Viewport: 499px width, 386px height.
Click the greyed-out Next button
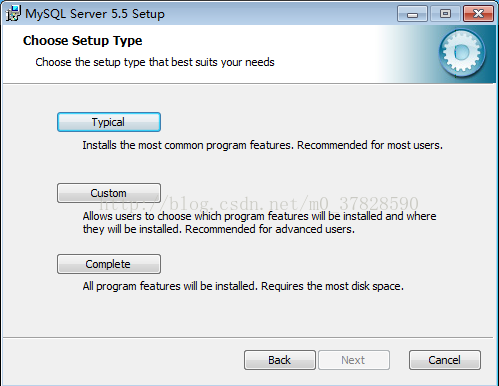(354, 360)
